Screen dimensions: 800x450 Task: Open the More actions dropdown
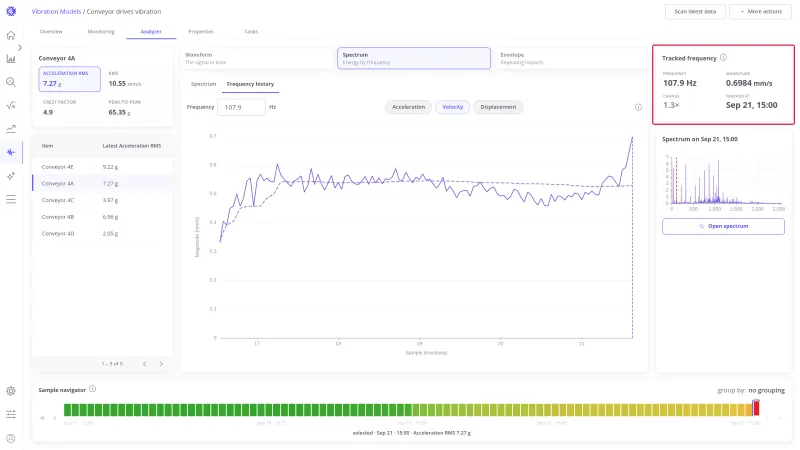(x=760, y=11)
